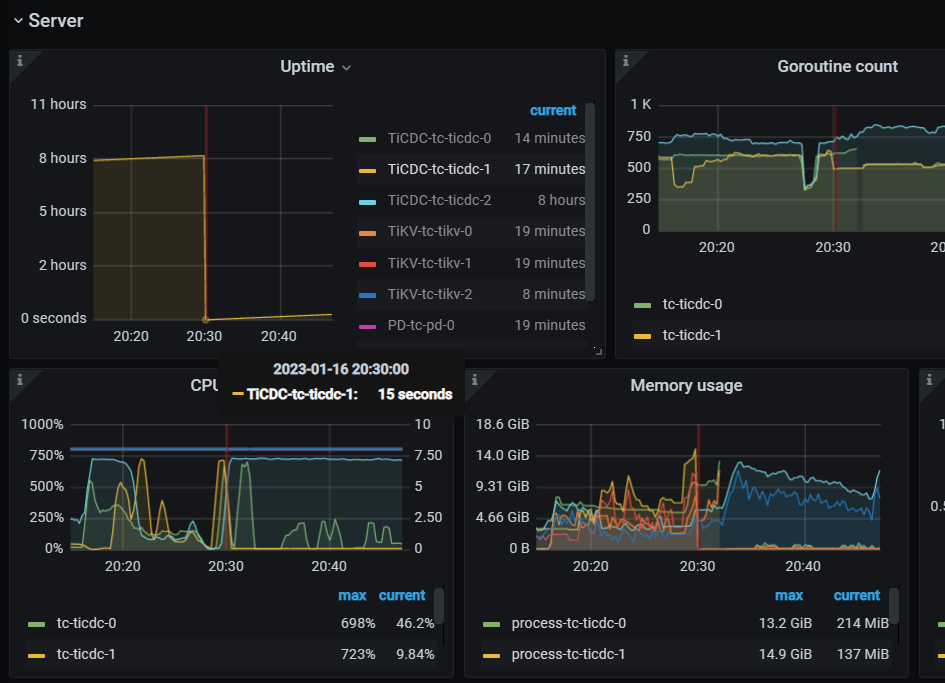Click the resize handle of the Uptime panel
Screen dimensions: 945x683
[x=596, y=350]
